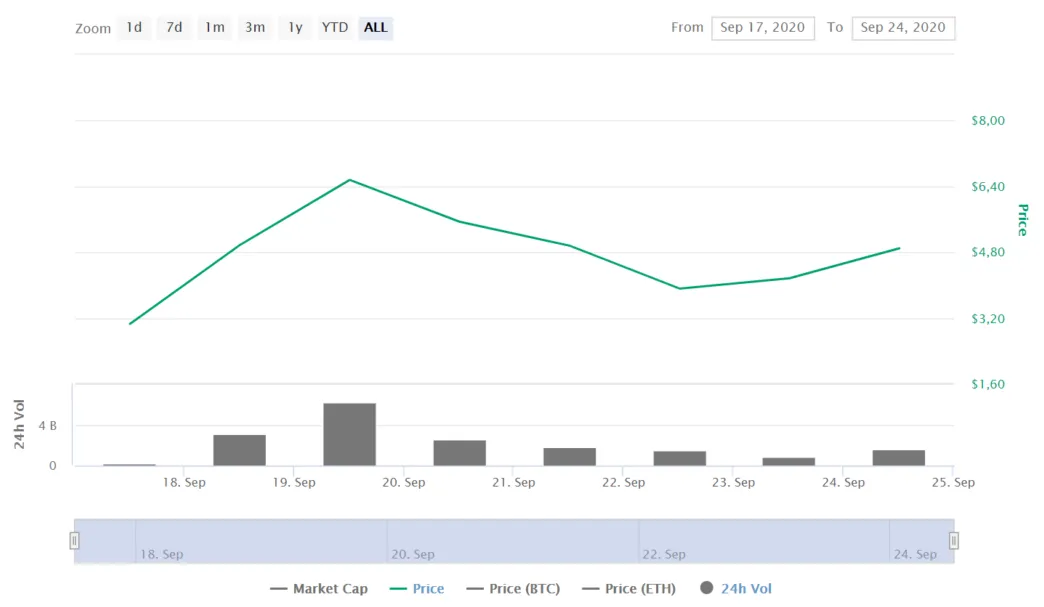Viewport: 1044px width, 607px height.
Task: Activate the ALL zoom preset
Action: [x=375, y=28]
